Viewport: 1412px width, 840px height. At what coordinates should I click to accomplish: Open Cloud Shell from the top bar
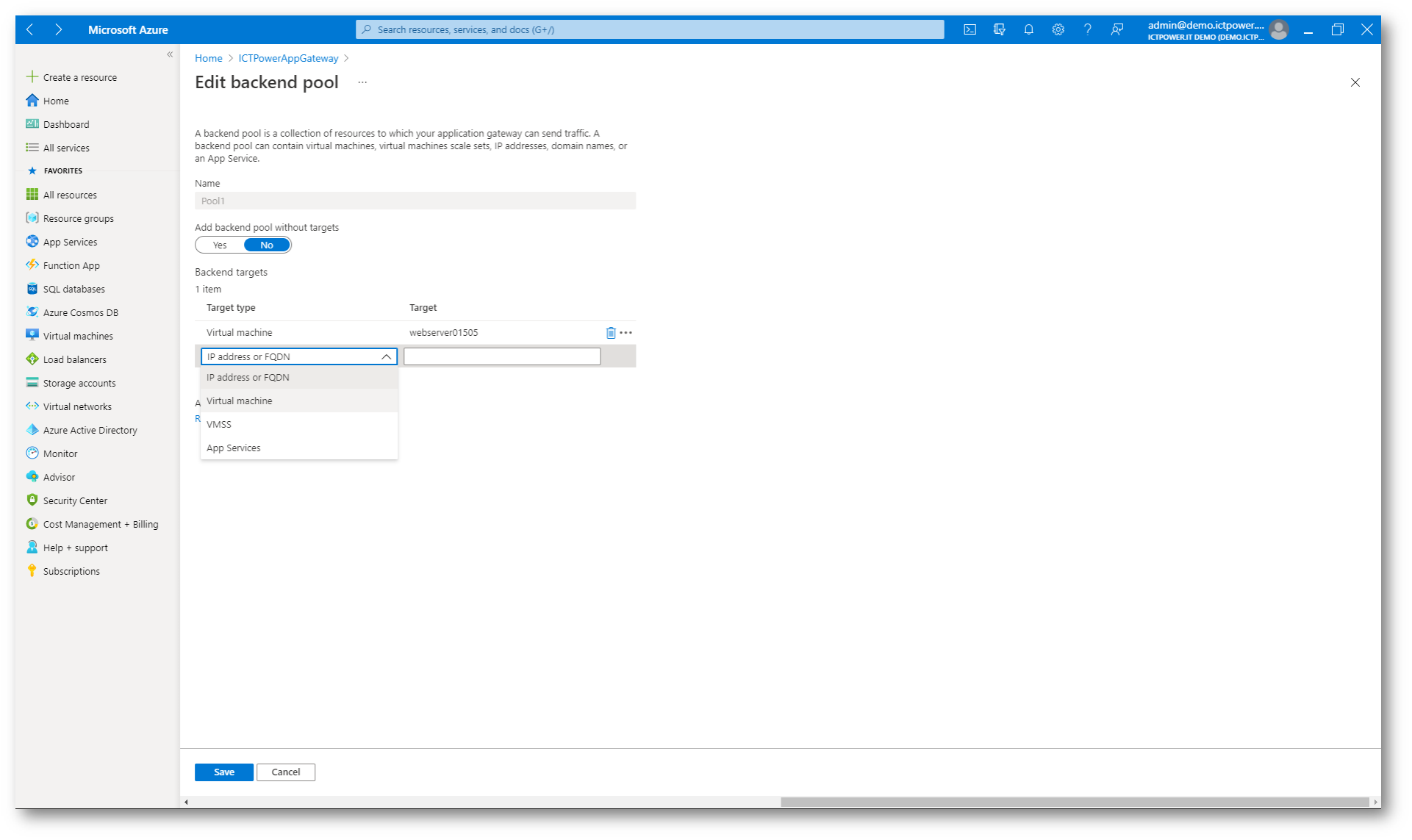coord(970,29)
